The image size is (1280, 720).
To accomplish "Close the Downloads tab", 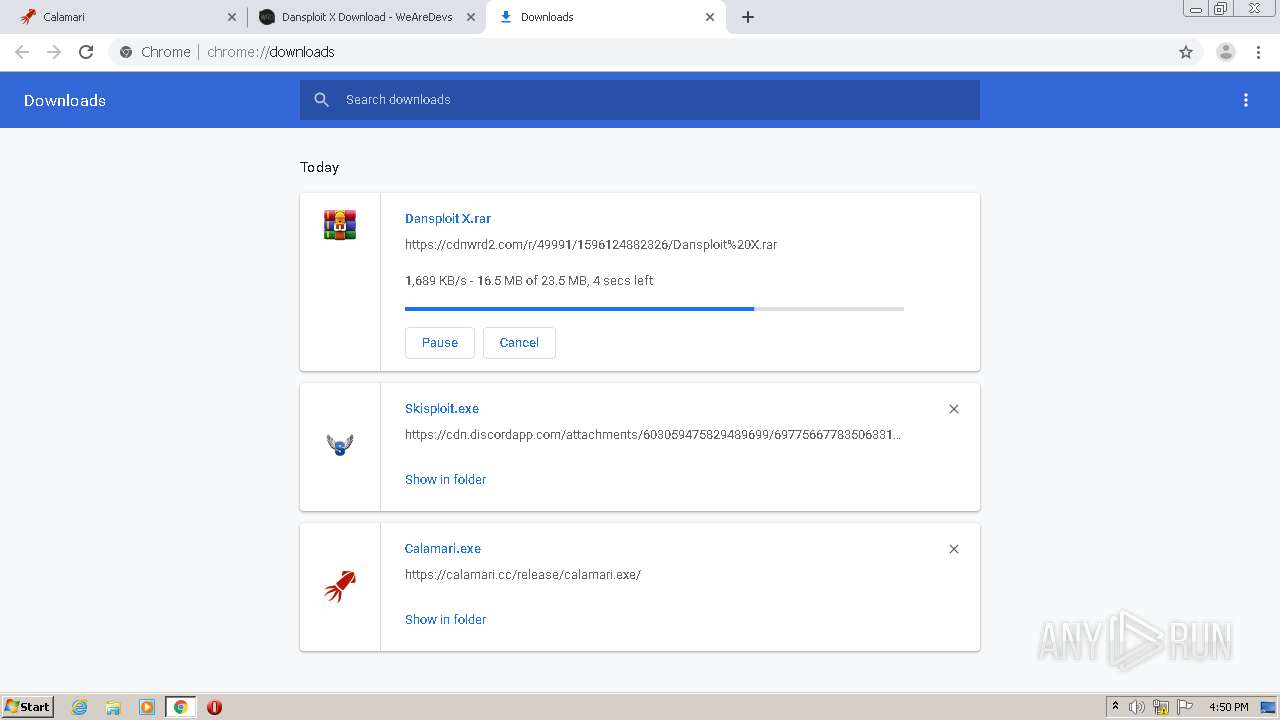I will pos(710,17).
